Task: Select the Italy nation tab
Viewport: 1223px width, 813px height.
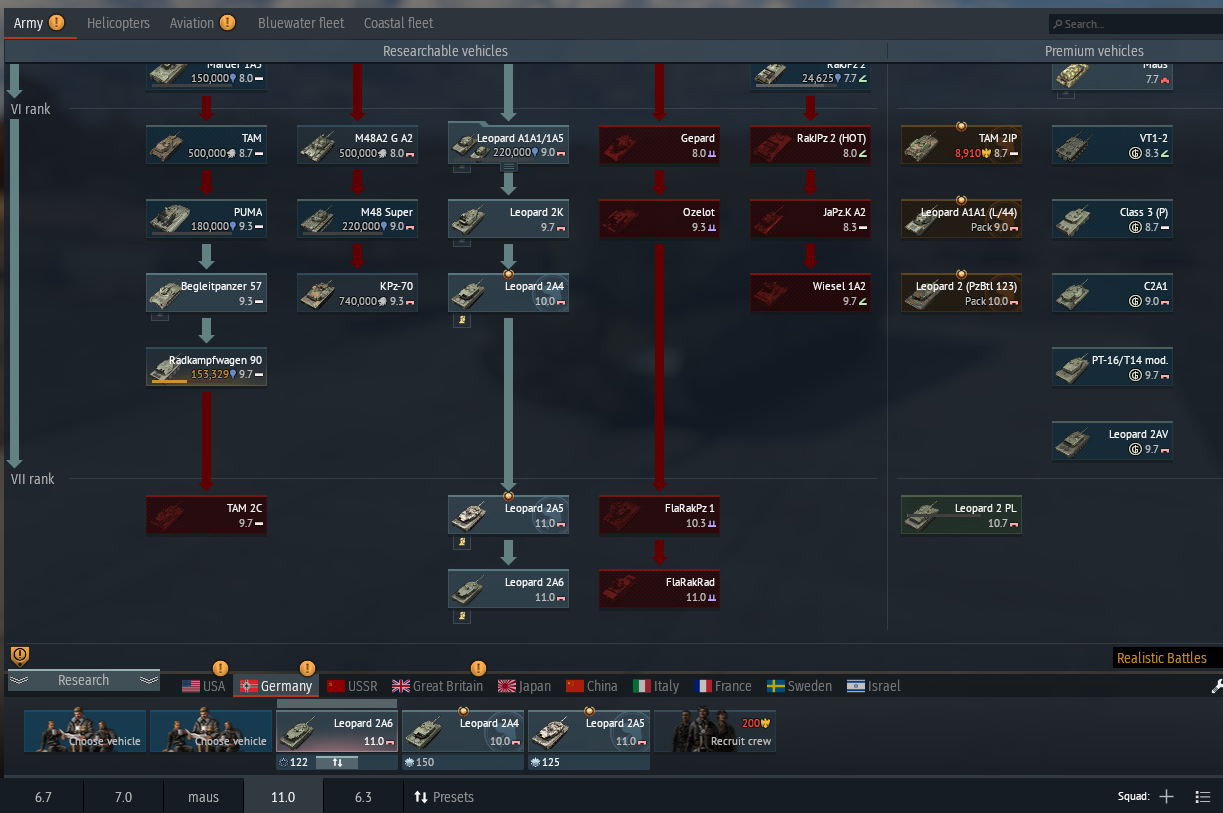Action: point(657,686)
